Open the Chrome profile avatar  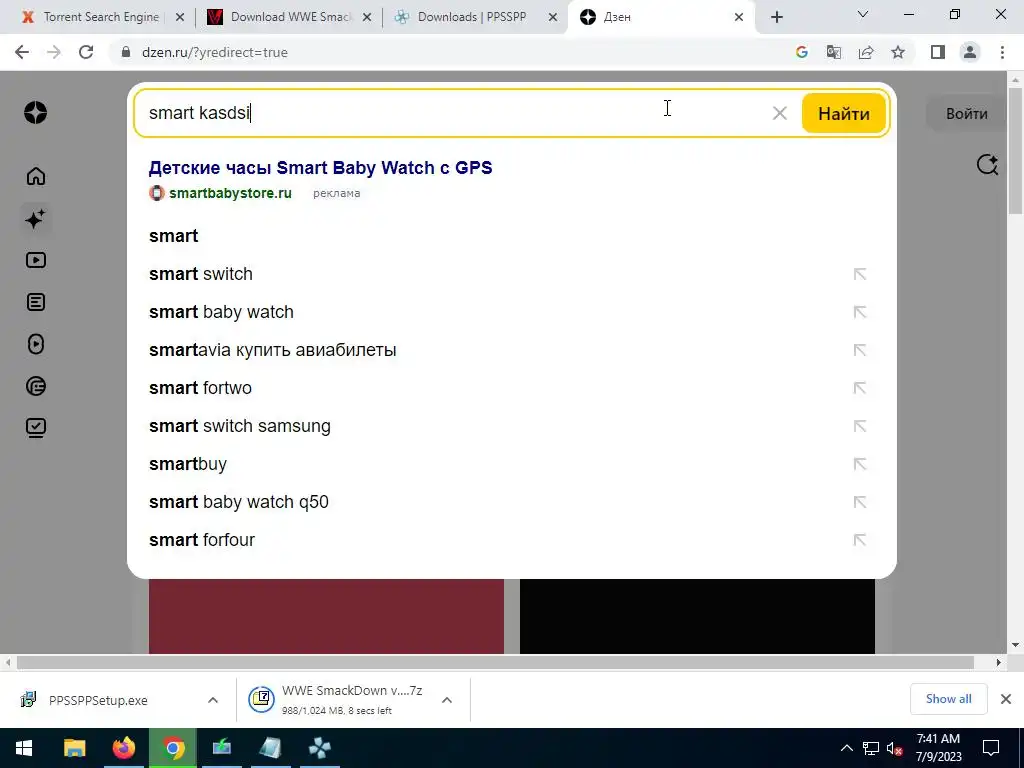click(x=970, y=52)
